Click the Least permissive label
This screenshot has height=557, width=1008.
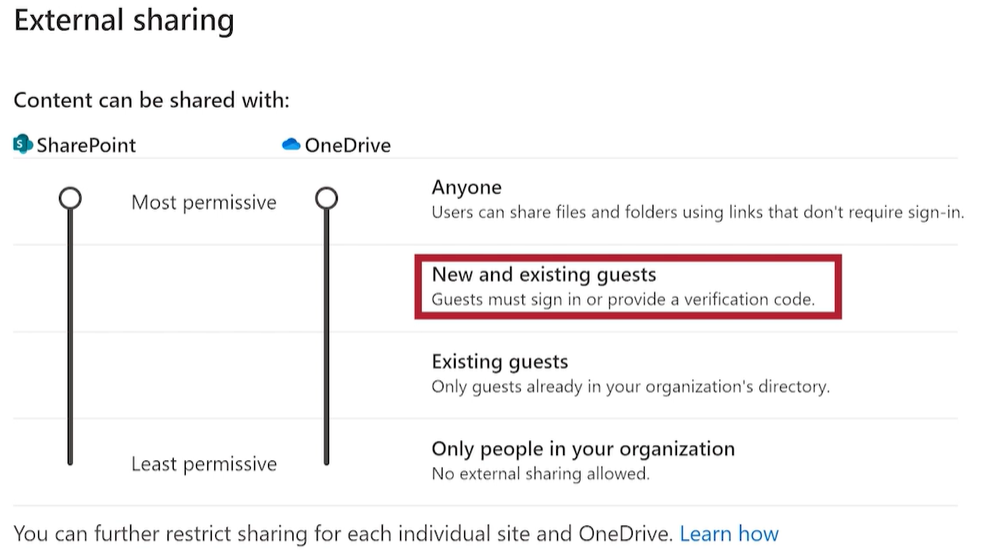[203, 464]
